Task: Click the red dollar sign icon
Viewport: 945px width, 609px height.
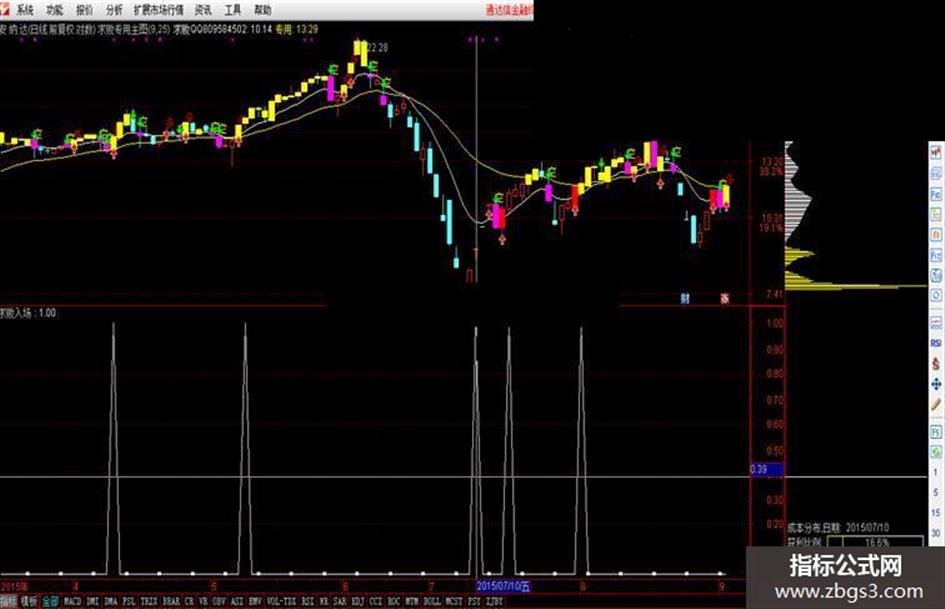Action: point(935,364)
